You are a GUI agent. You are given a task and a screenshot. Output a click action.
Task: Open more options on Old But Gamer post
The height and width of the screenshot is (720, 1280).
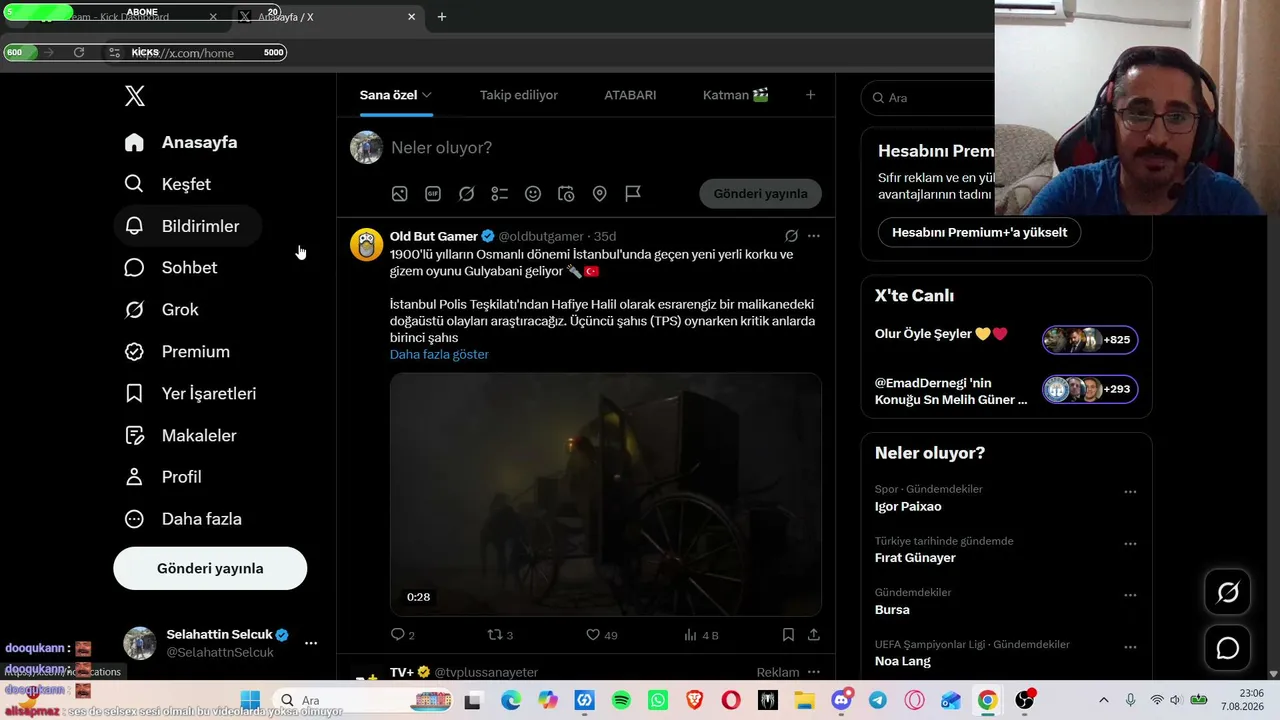(814, 236)
